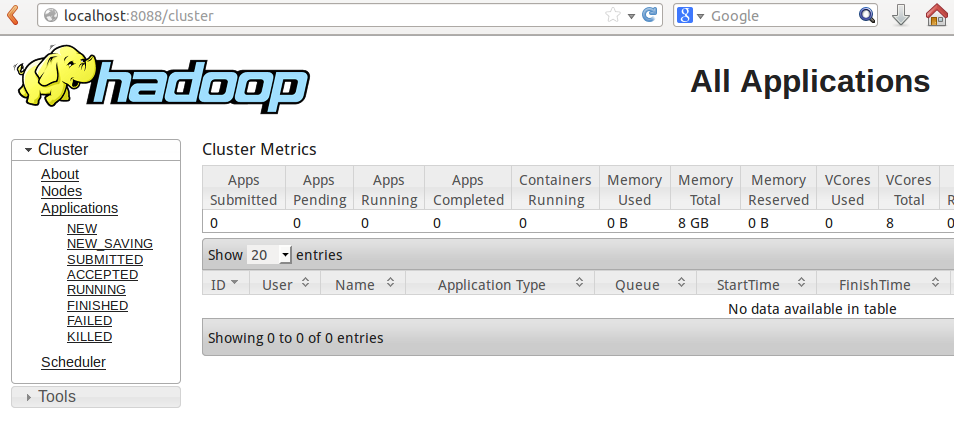954x448 pixels.
Task: Open the URL history dropdown arrow
Action: [x=631, y=16]
